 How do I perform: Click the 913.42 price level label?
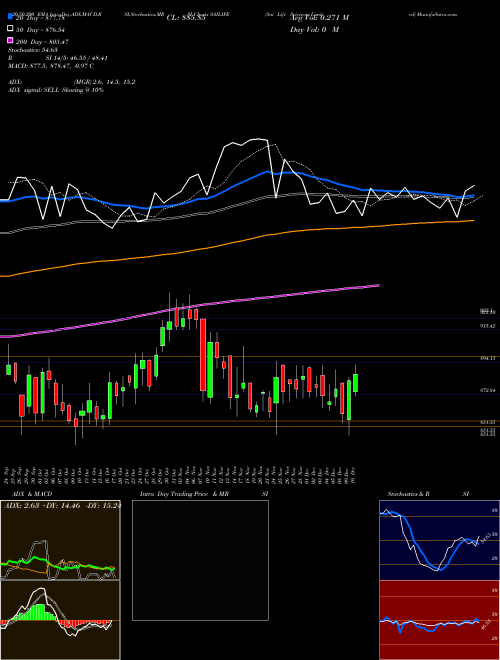pyautogui.click(x=487, y=326)
